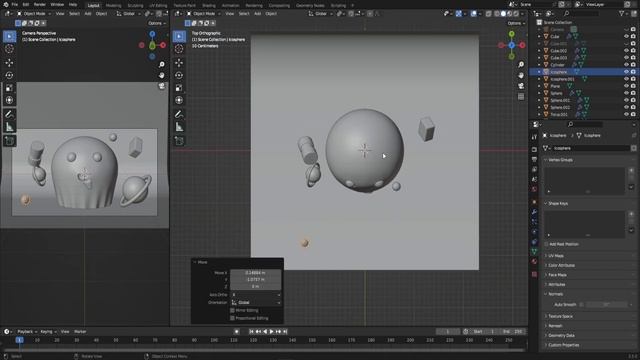
Task: Select the Measure tool in the top orthographic viewport
Action: pyautogui.click(x=179, y=127)
